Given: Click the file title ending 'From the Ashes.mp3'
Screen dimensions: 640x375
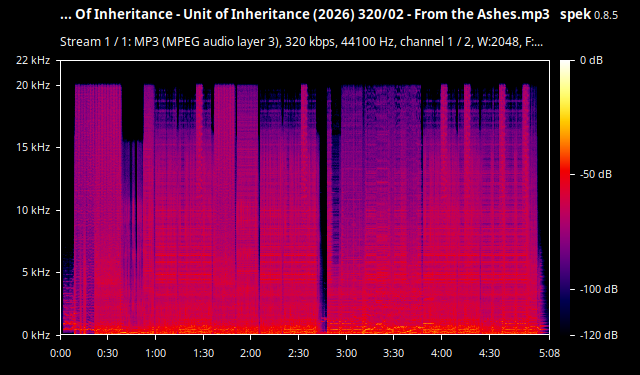Looking at the screenshot, I should (x=304, y=14).
